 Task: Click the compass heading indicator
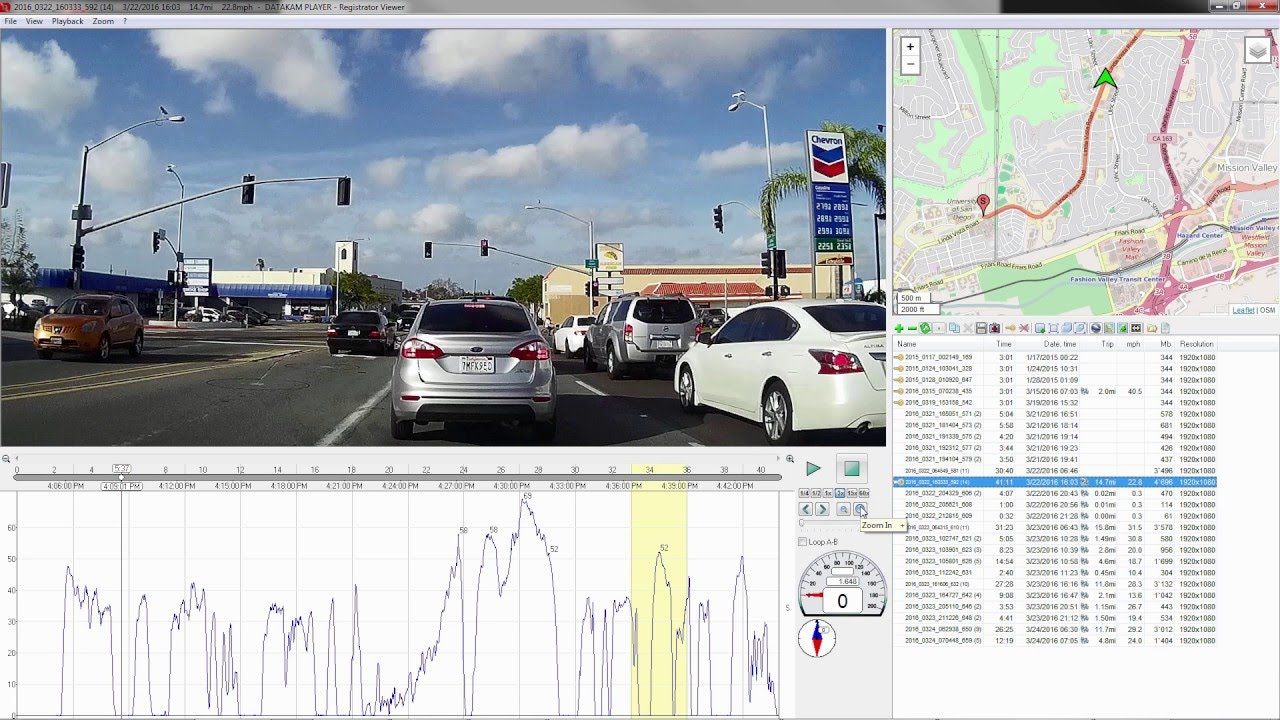pyautogui.click(x=817, y=638)
